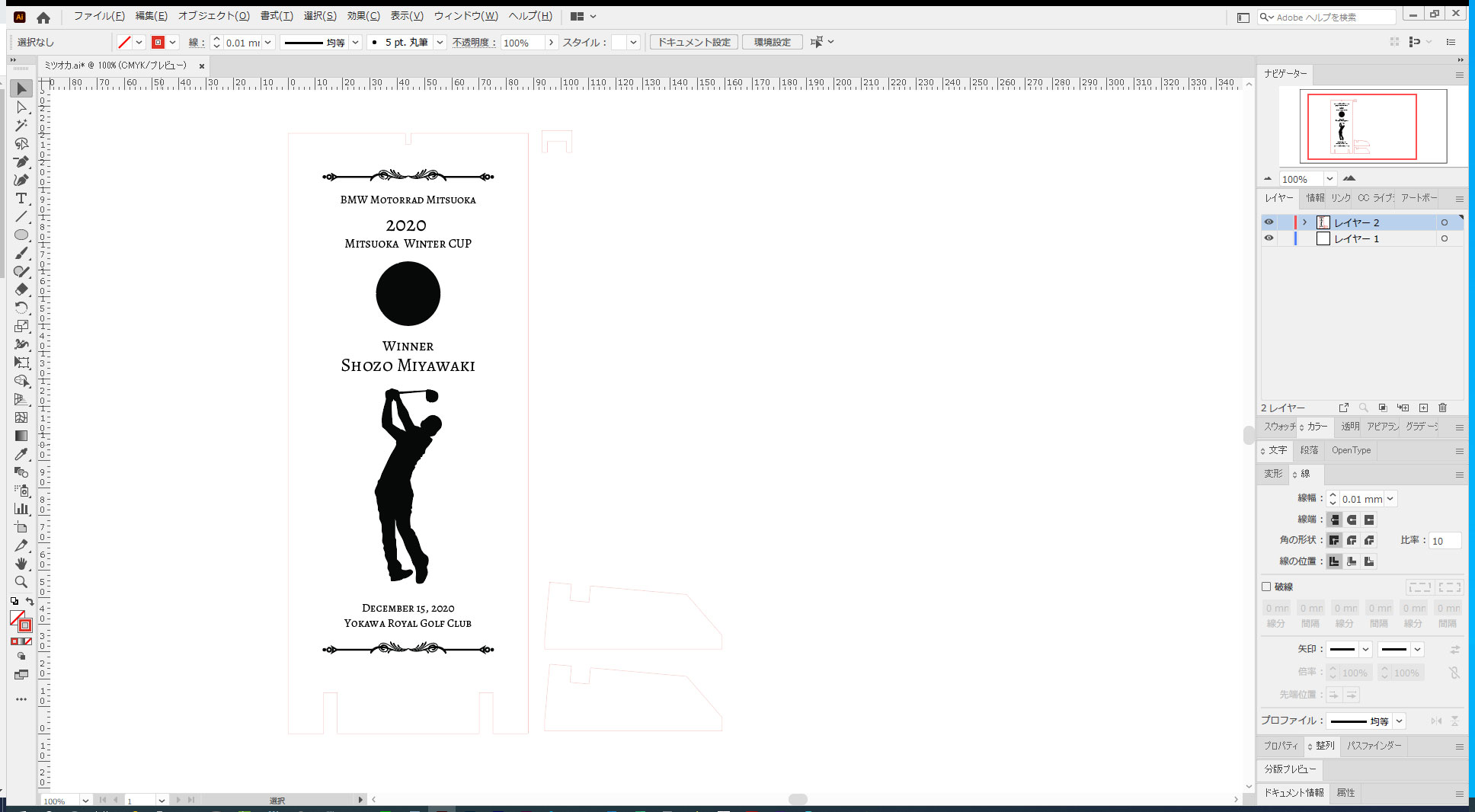Switch to the パスファインダー tab
This screenshot has width=1475, height=812.
pyautogui.click(x=1374, y=746)
